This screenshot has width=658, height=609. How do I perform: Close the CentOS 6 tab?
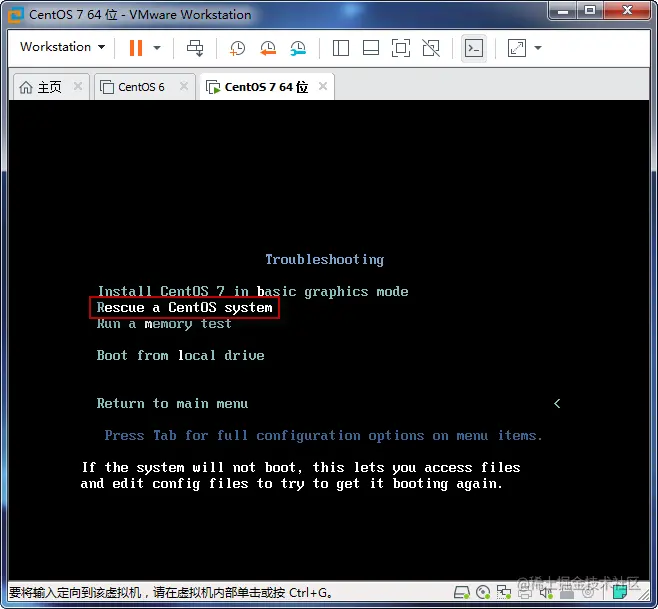pyautogui.click(x=184, y=86)
